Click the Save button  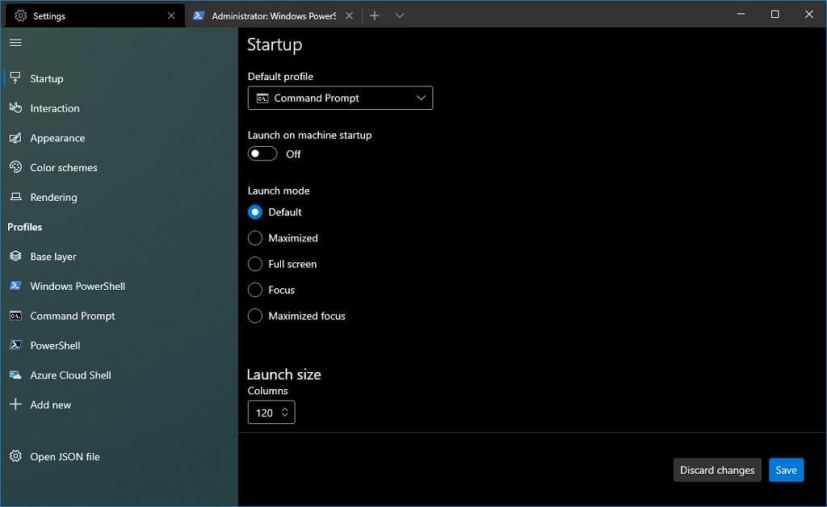click(x=786, y=470)
